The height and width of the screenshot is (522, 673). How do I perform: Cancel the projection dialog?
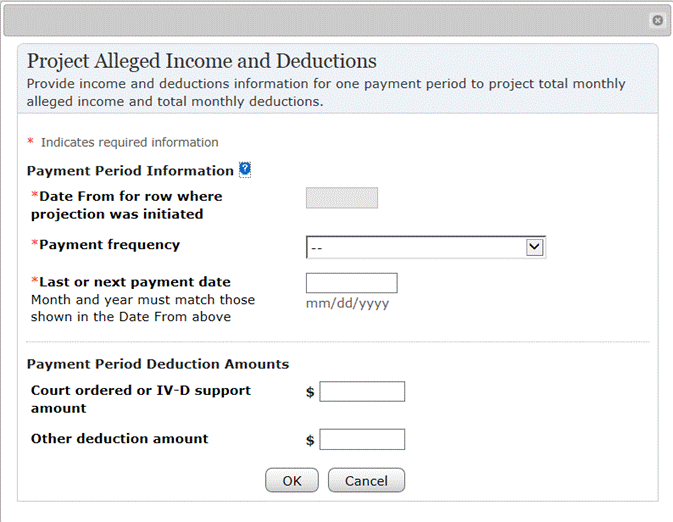coord(366,481)
